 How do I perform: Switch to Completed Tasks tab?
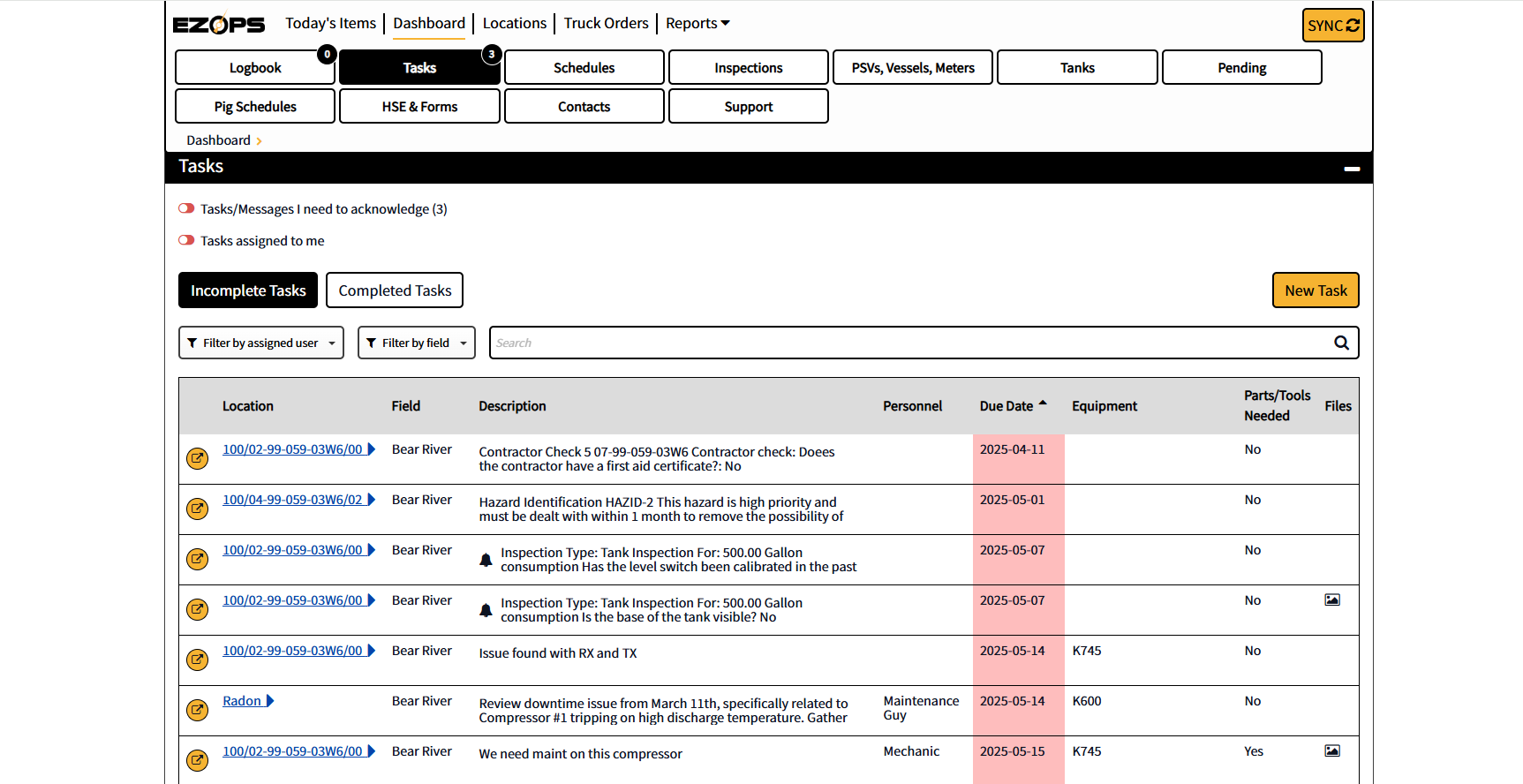tap(395, 290)
